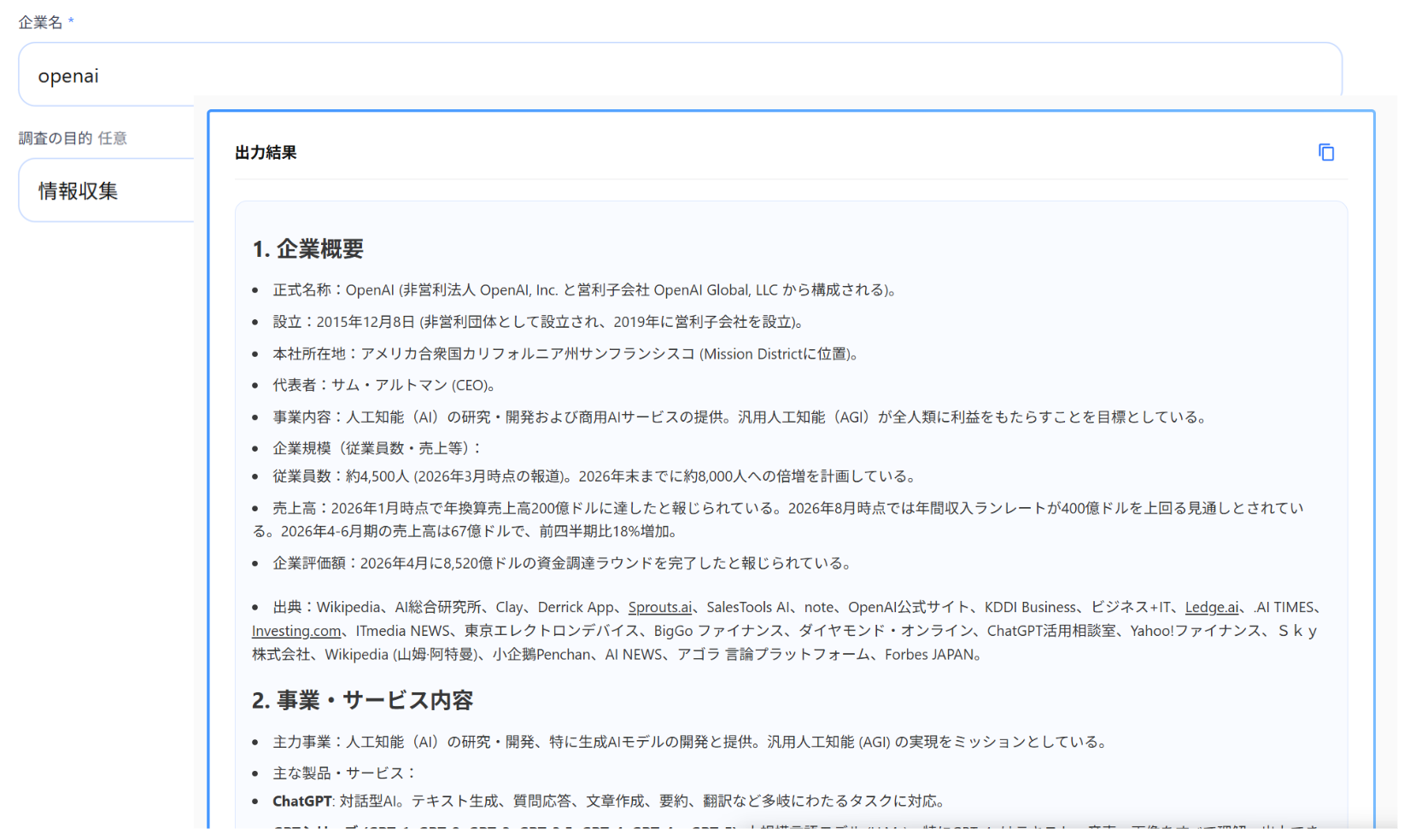The height and width of the screenshot is (840, 1404).
Task: Click the 設立：2015年12月8日 bullet line
Action: pos(540,322)
